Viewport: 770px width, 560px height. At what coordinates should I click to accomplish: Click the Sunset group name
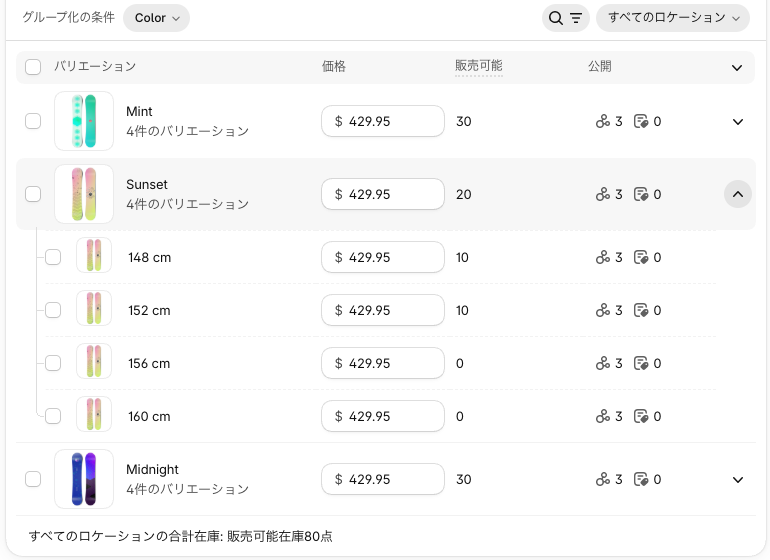pos(147,185)
